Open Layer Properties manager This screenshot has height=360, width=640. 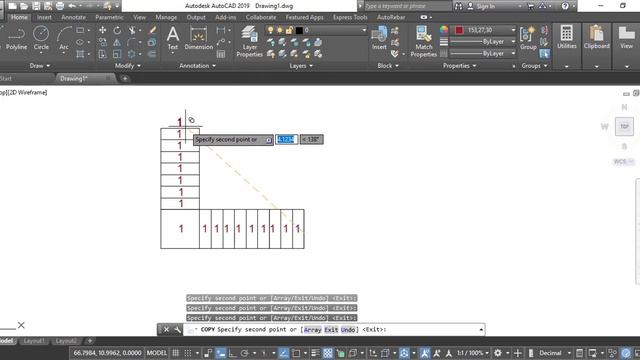[249, 41]
